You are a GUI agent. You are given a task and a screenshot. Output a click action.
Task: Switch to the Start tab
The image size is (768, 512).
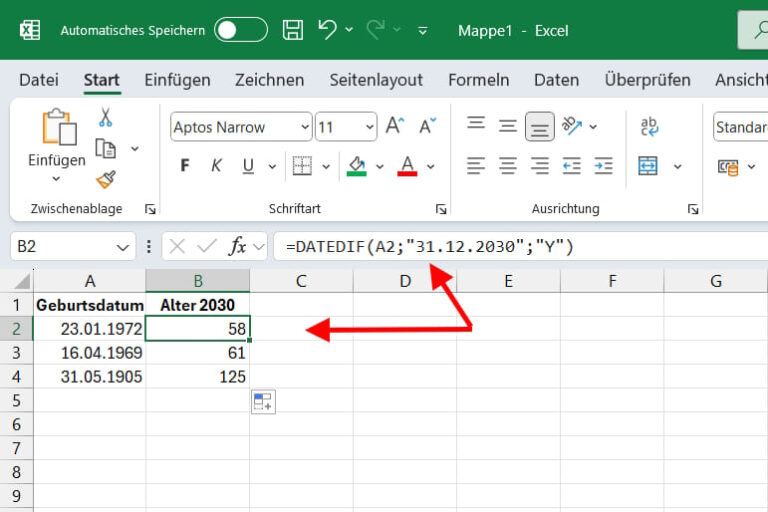[101, 80]
